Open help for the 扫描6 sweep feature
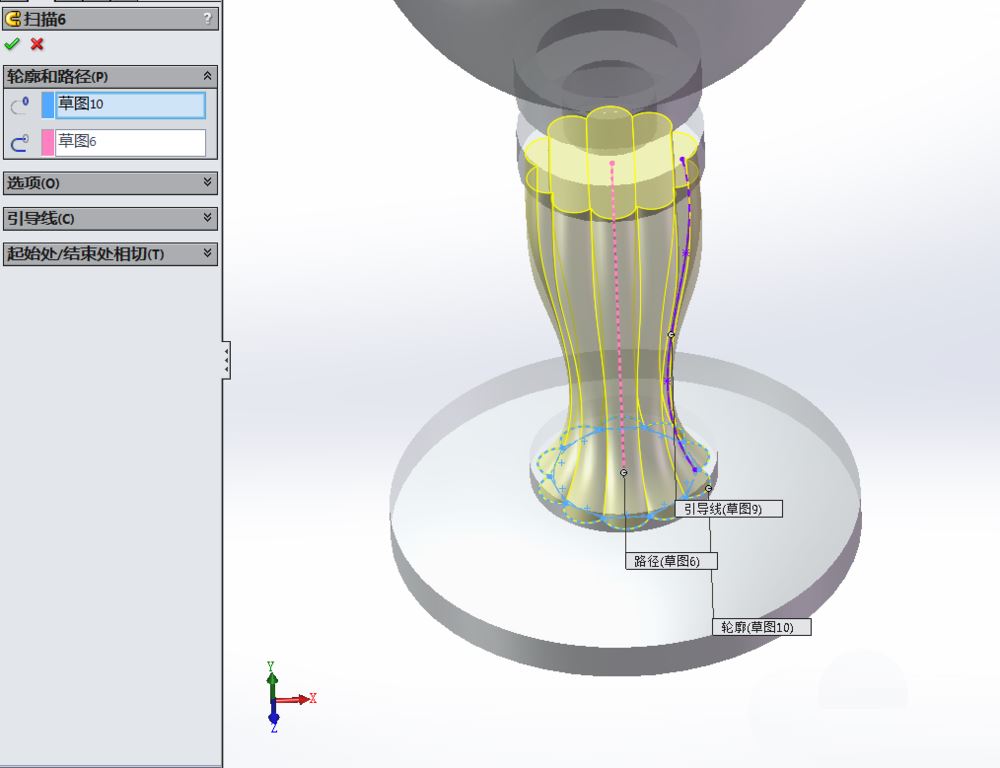 pyautogui.click(x=207, y=18)
